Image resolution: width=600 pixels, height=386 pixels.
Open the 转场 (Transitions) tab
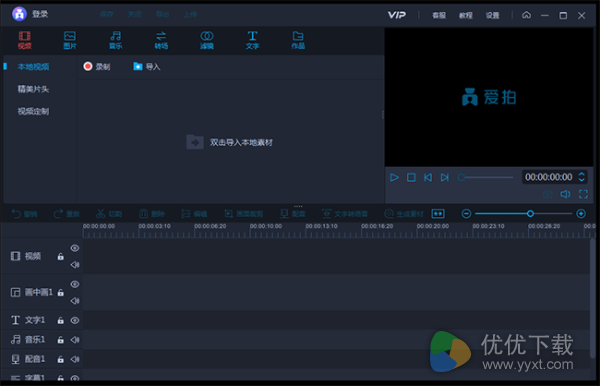161,40
